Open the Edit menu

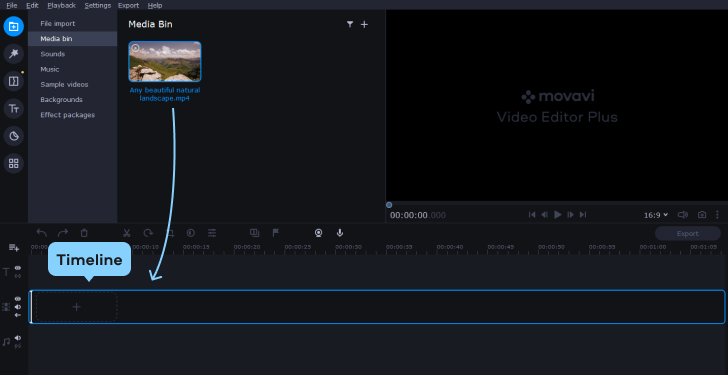[x=32, y=5]
